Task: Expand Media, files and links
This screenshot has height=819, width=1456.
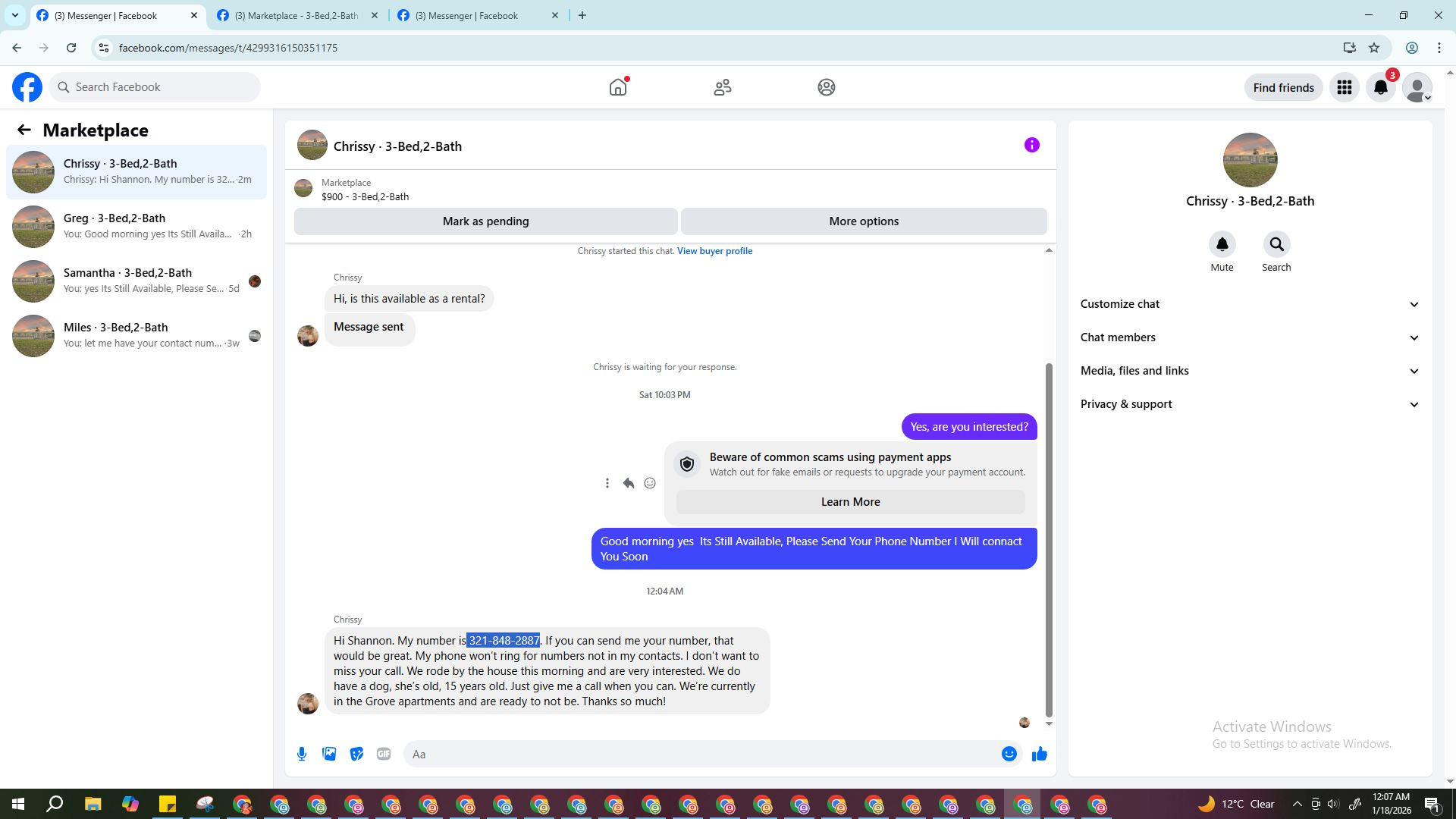Action: pos(1249,371)
